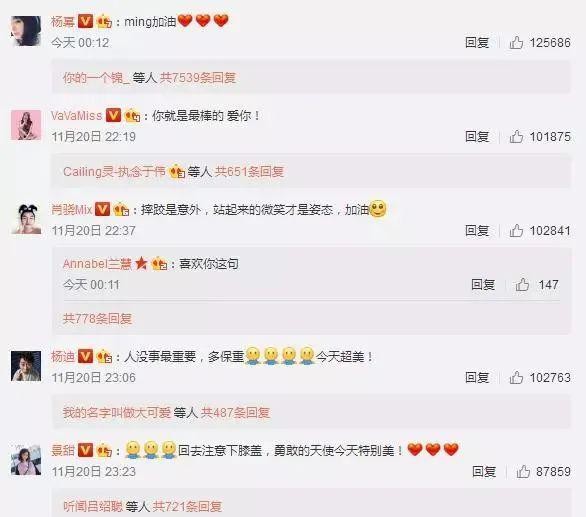Image resolution: width=586 pixels, height=517 pixels.
Task: Click 杨迪's avatar thumbnail
Action: coord(26,366)
